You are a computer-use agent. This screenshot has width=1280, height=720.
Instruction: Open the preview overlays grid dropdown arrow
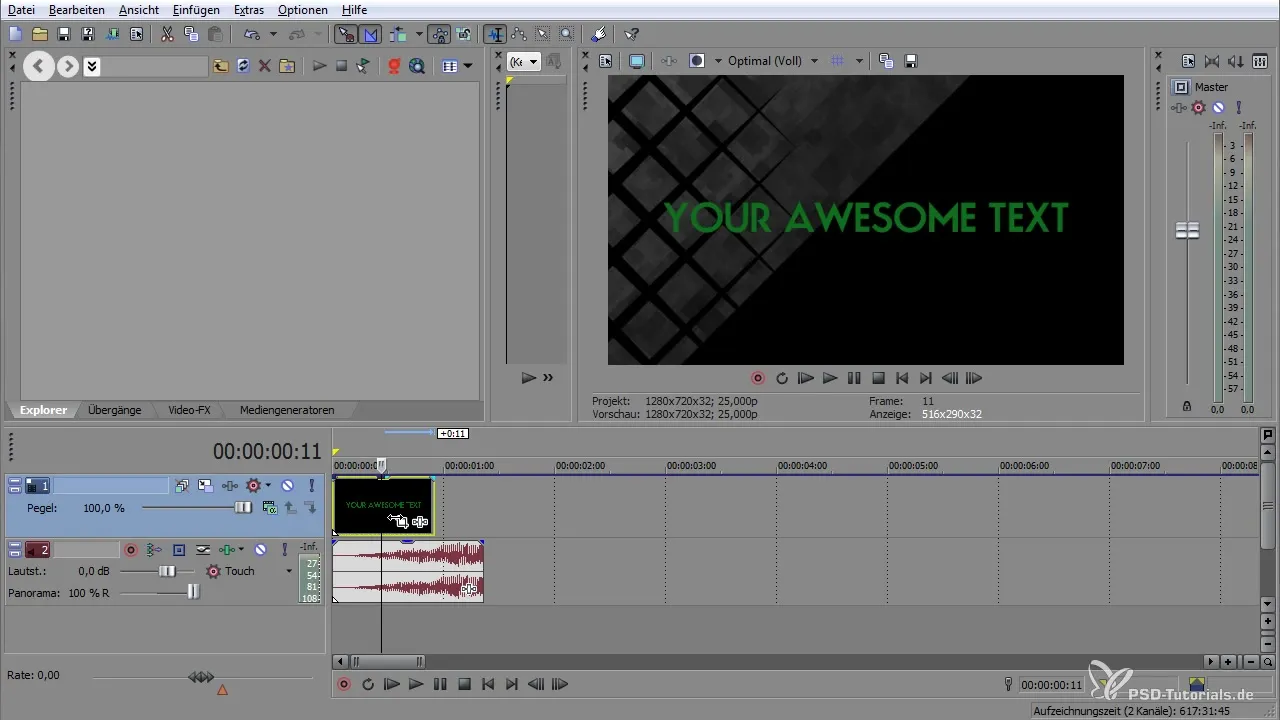[x=859, y=61]
